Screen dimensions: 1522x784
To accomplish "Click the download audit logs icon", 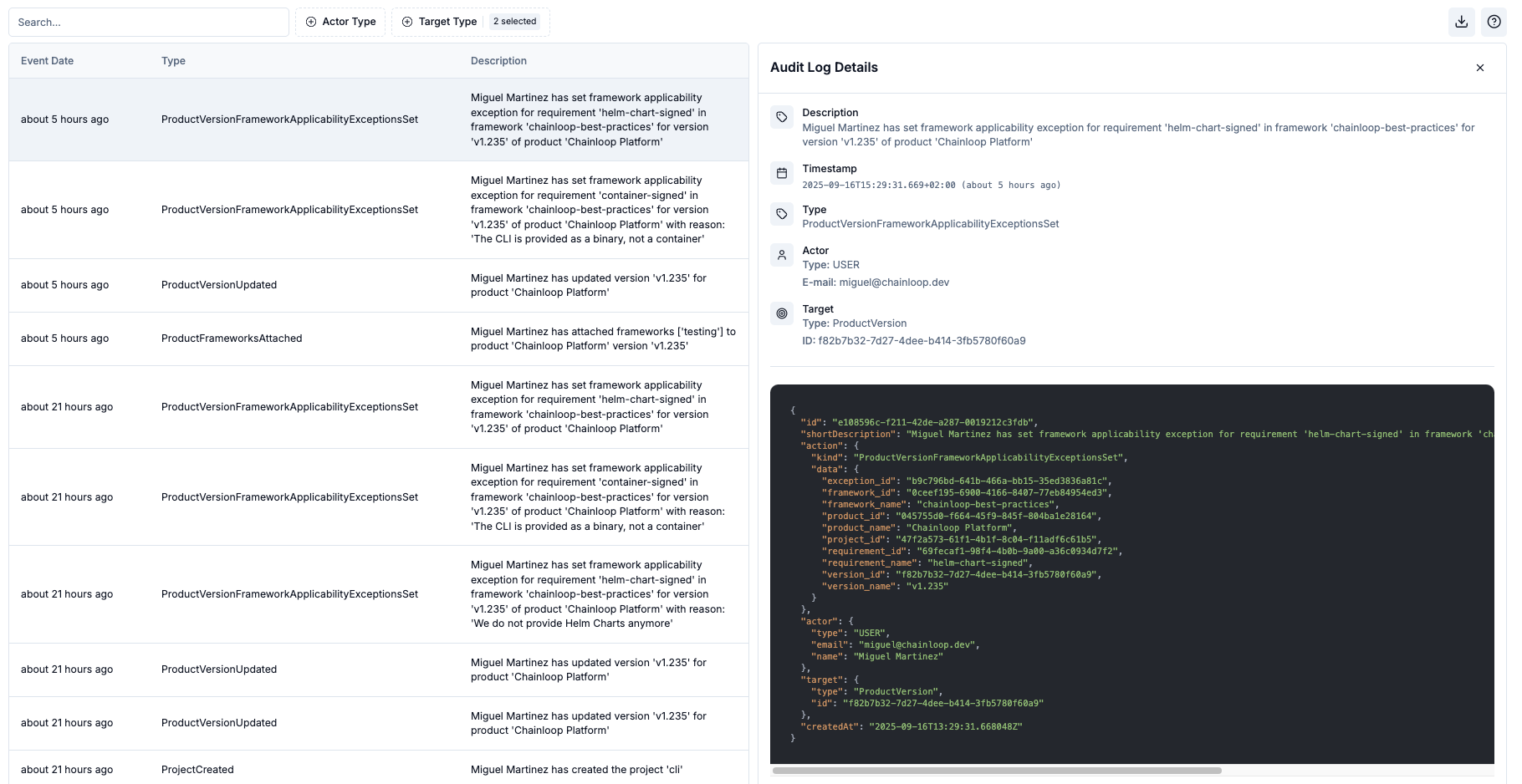I will (1461, 22).
